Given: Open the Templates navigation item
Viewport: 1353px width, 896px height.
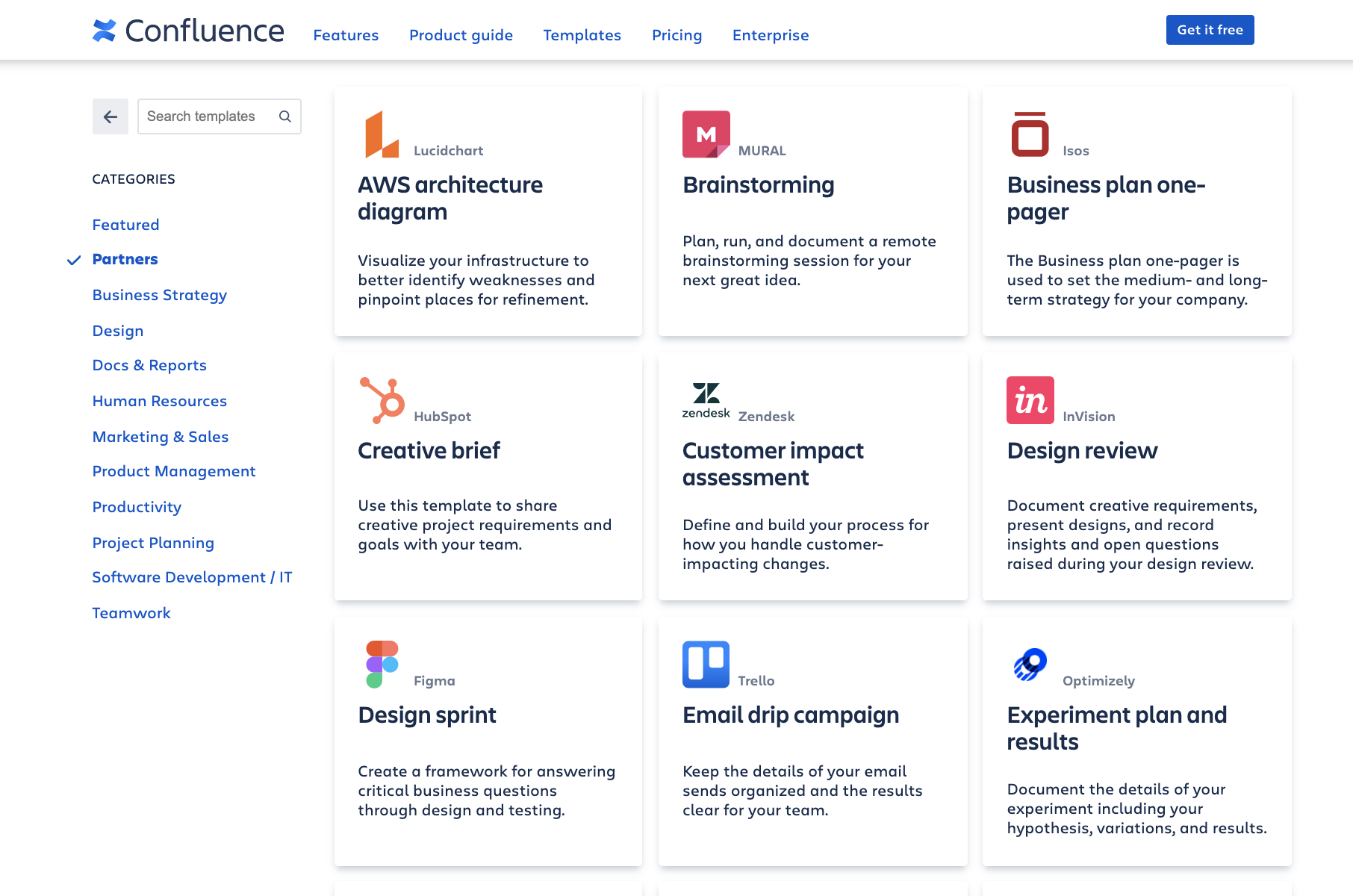Looking at the screenshot, I should click(582, 35).
